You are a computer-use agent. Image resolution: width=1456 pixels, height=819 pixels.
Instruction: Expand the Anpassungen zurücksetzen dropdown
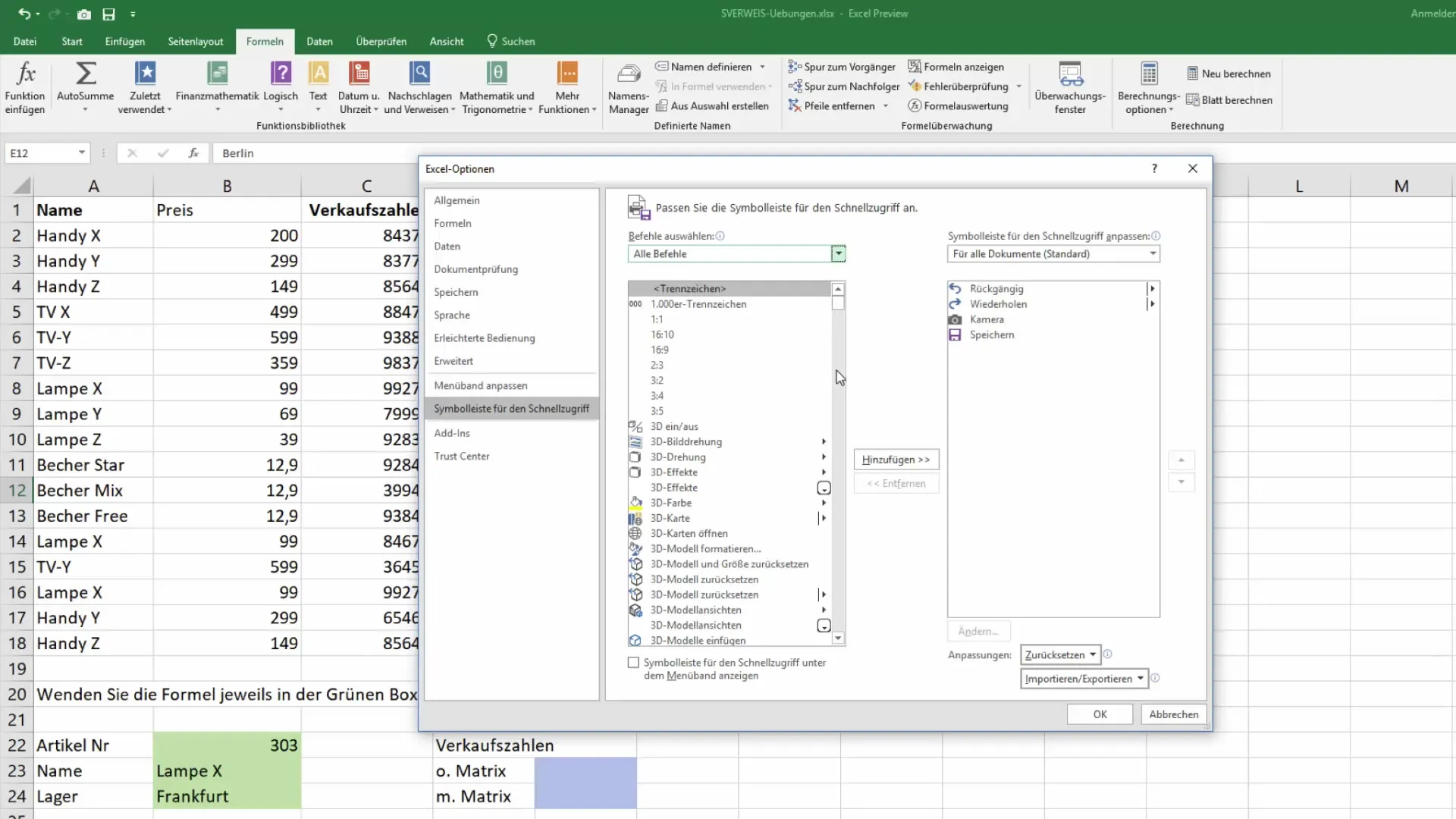point(1093,655)
